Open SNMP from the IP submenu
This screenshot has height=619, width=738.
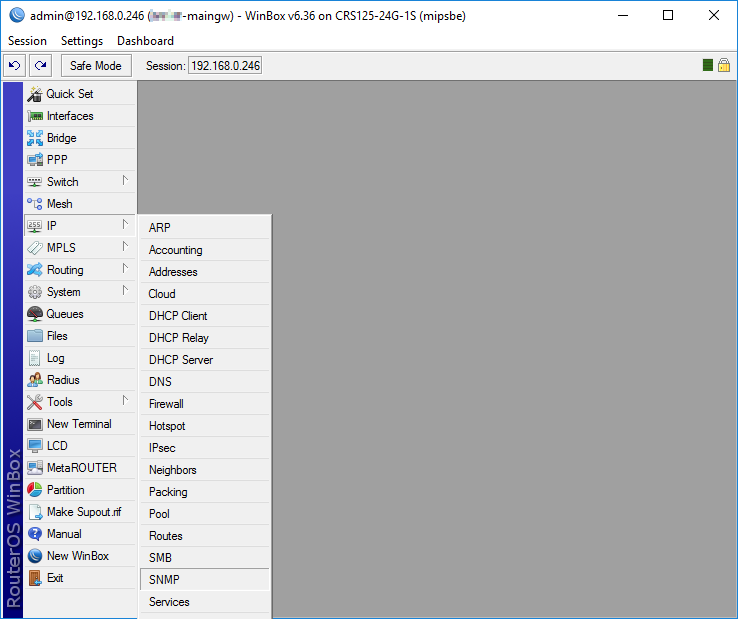(x=205, y=580)
